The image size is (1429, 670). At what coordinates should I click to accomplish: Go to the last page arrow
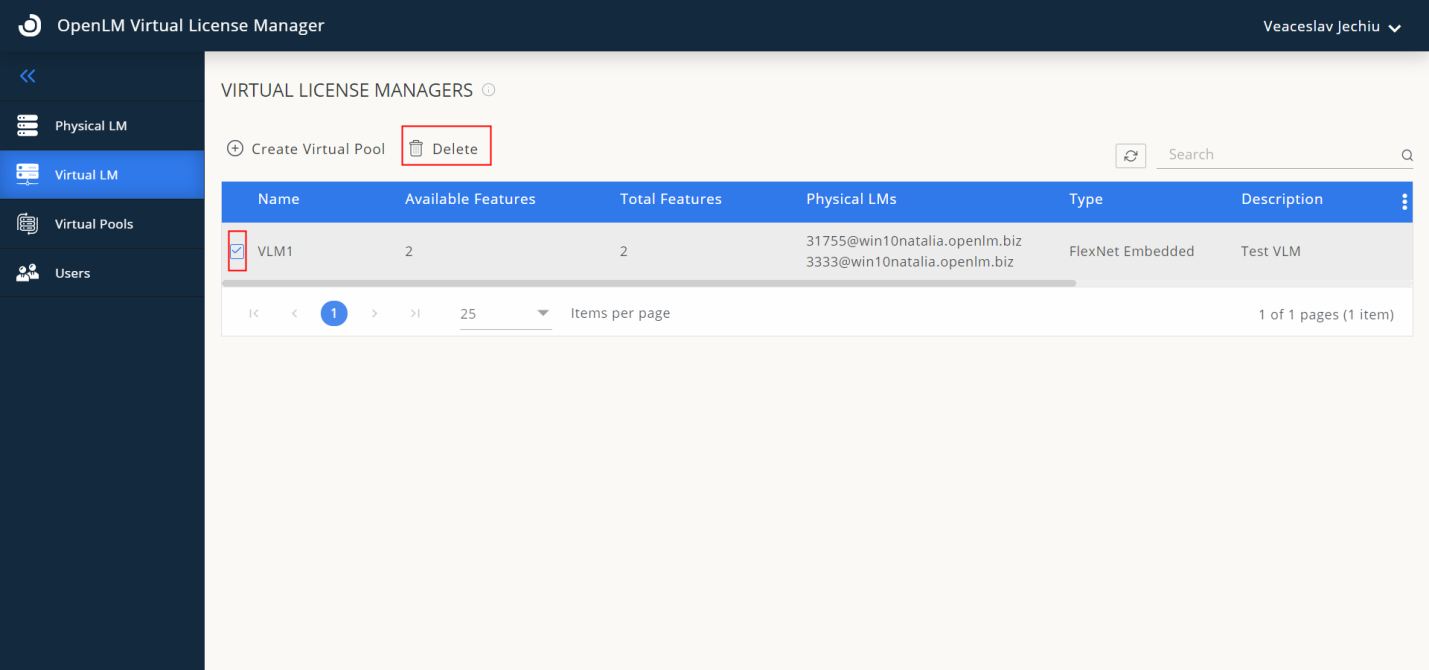point(415,314)
